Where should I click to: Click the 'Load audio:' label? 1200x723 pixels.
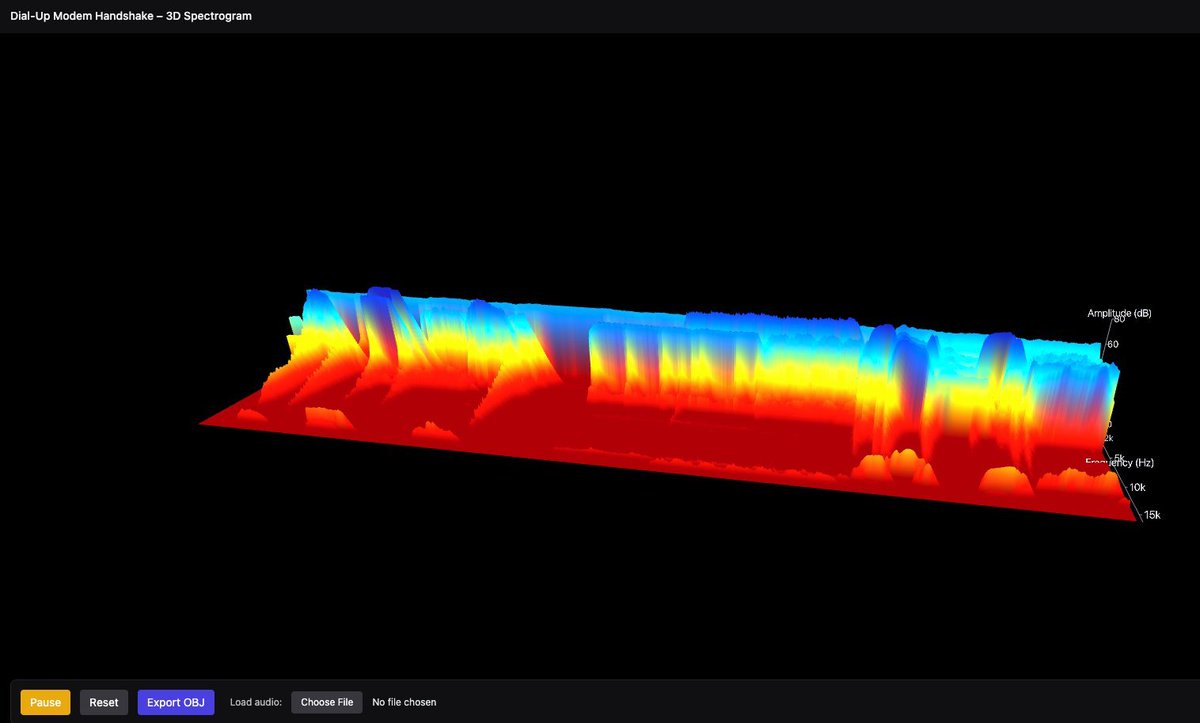(256, 702)
